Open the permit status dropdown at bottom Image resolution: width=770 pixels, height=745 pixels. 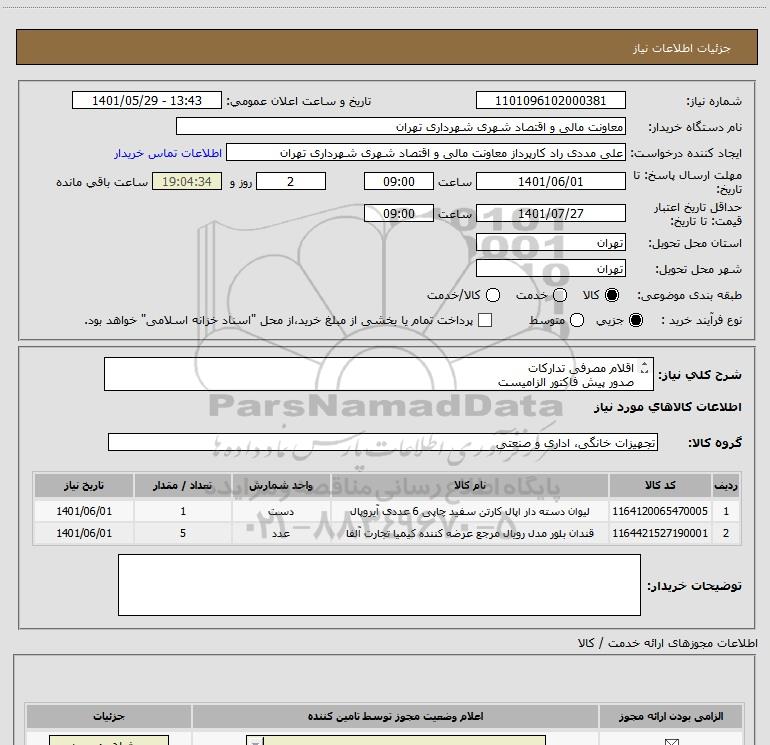coord(396,740)
